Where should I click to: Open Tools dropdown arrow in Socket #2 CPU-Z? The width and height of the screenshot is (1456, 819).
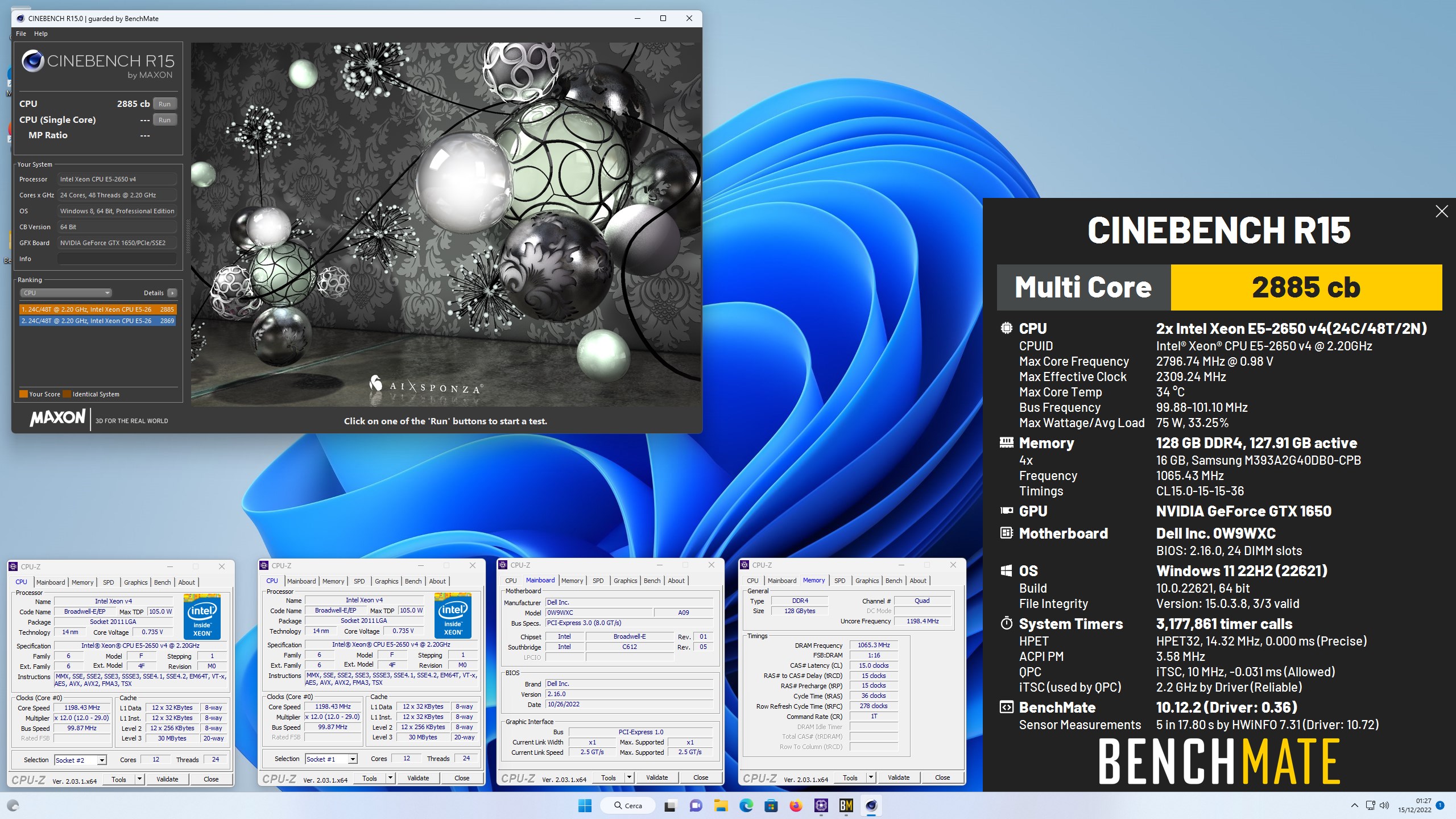pyautogui.click(x=139, y=779)
